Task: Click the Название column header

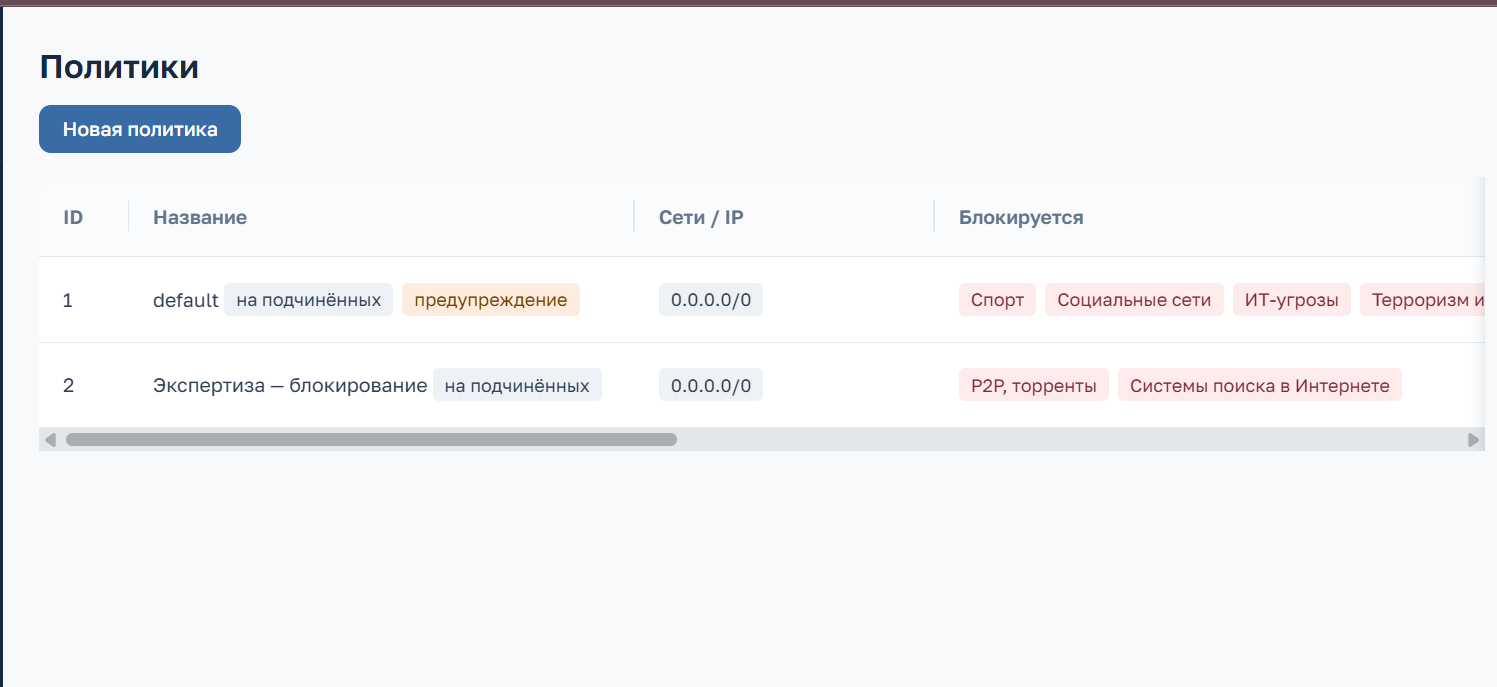Action: [x=200, y=217]
